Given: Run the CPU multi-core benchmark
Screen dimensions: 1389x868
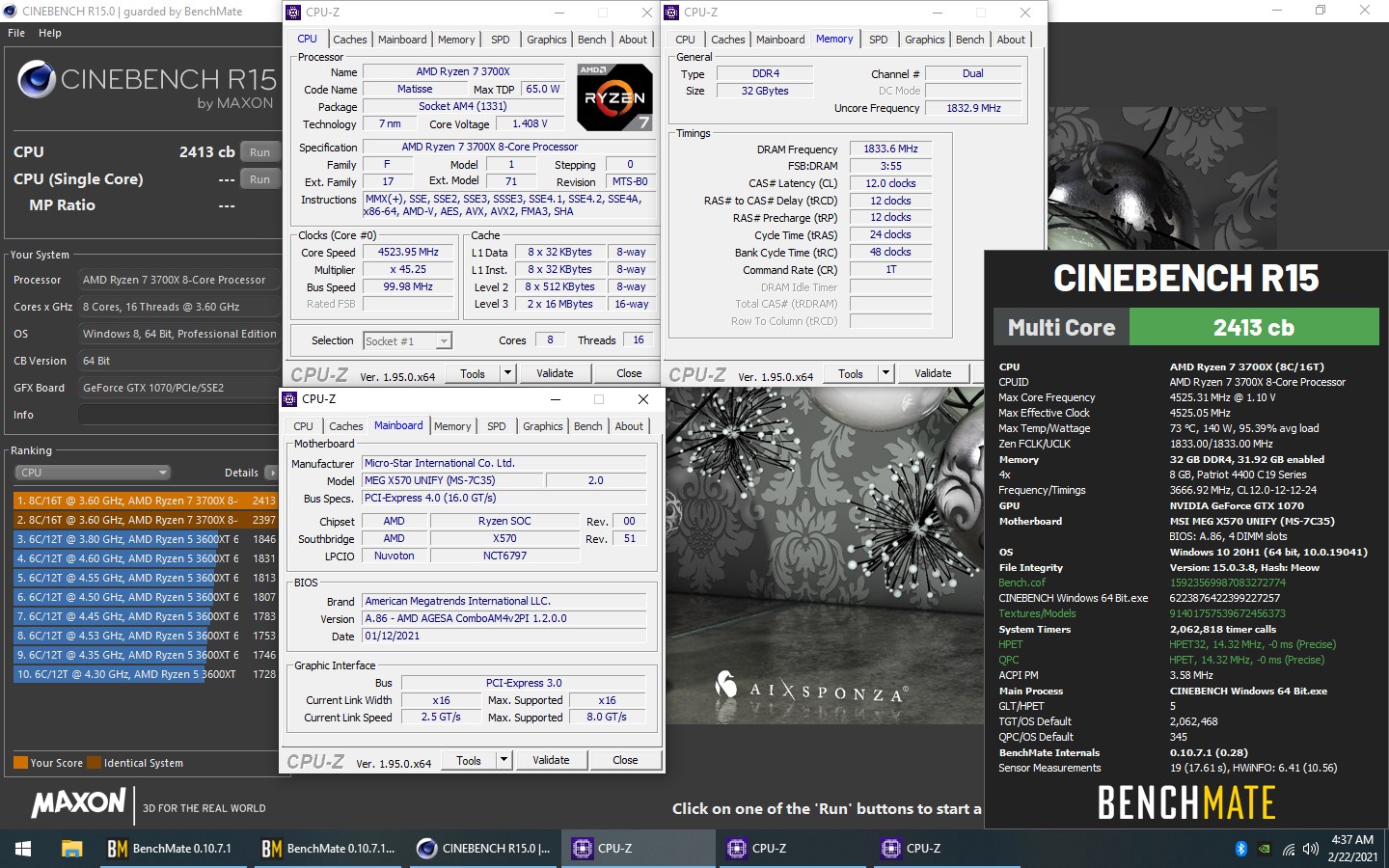Looking at the screenshot, I should tap(259, 152).
